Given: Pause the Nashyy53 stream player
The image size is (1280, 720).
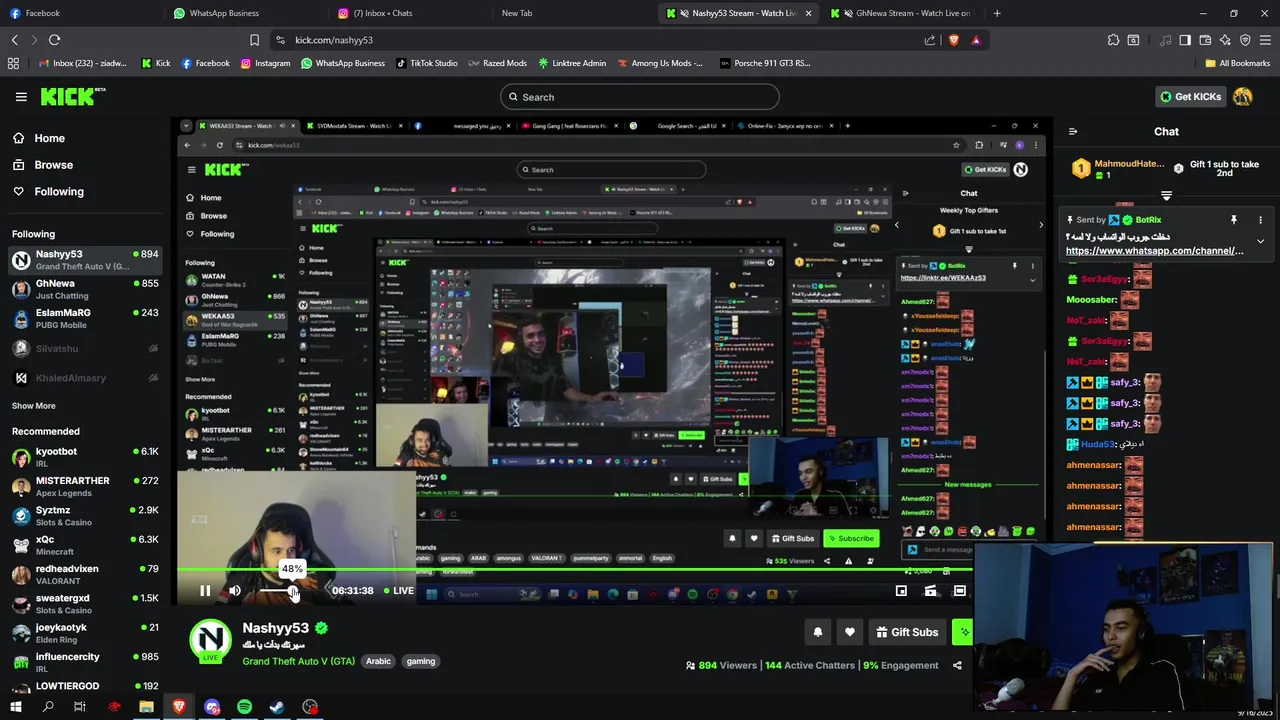Looking at the screenshot, I should pos(205,591).
